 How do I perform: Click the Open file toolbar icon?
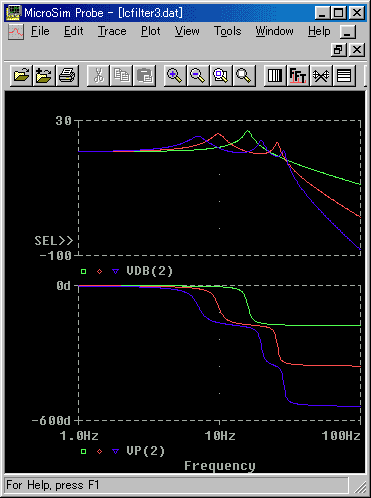pyautogui.click(x=21, y=75)
